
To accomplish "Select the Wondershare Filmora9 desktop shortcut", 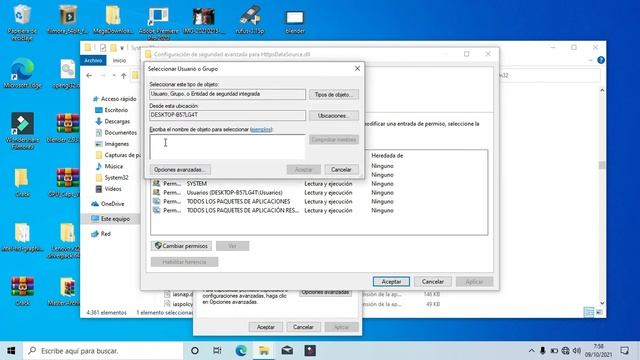I will click(22, 131).
